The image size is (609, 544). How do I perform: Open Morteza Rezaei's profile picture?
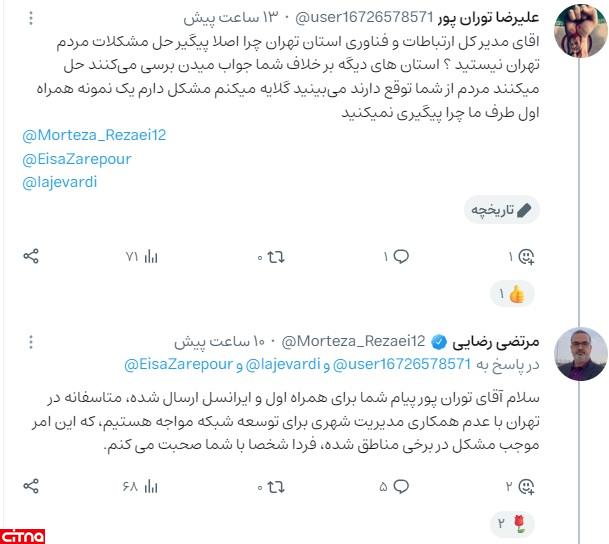581,354
